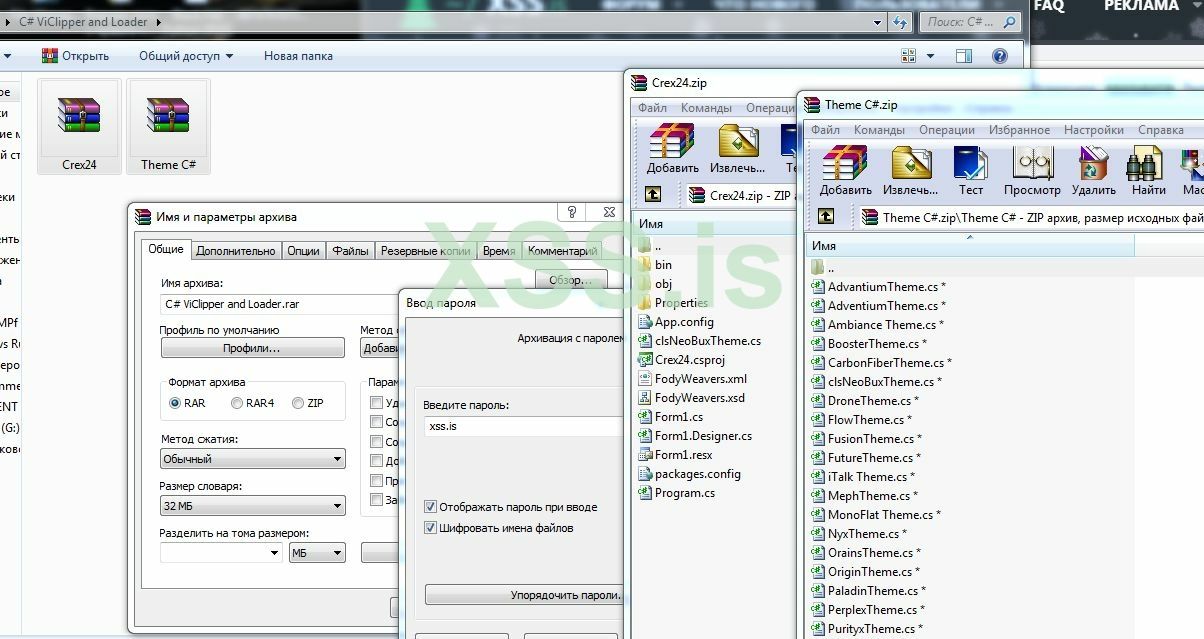Open the view options dropdown arrow in Explorer
1204x639 pixels.
point(930,56)
